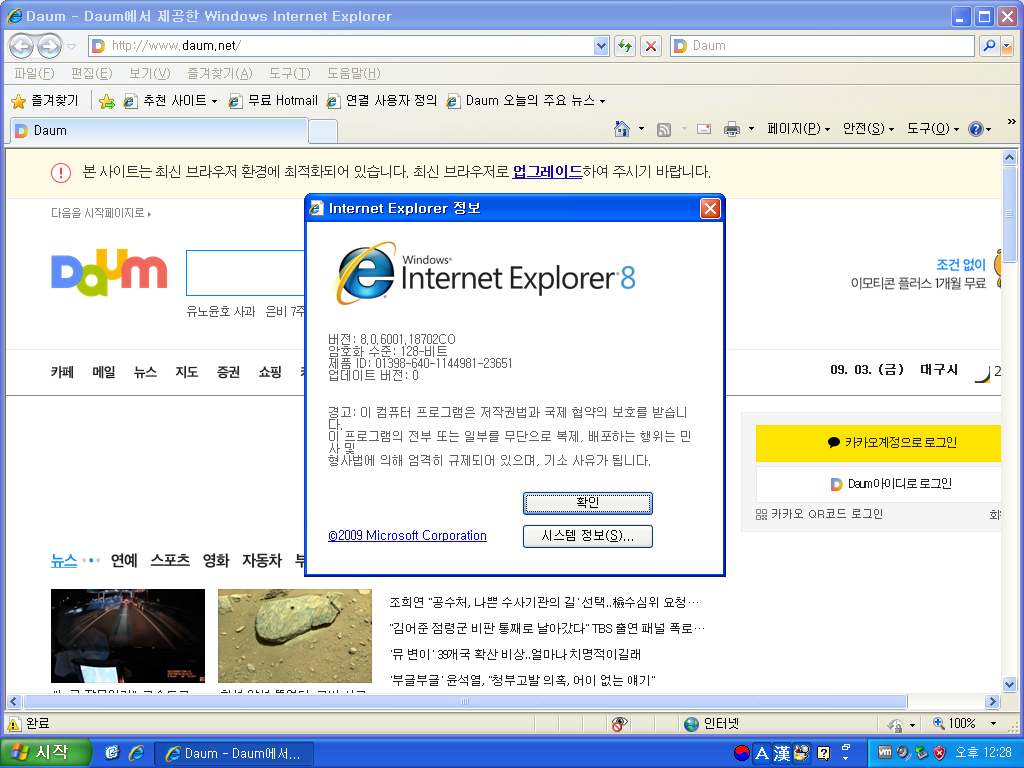Screen dimensions: 1024x768
Task: Click Daum아이디로 로그인 button
Action: click(878, 484)
